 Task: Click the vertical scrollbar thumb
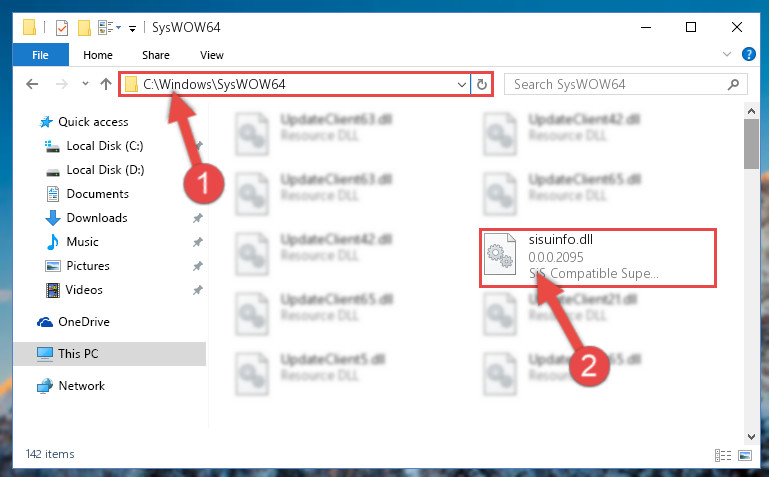click(751, 144)
